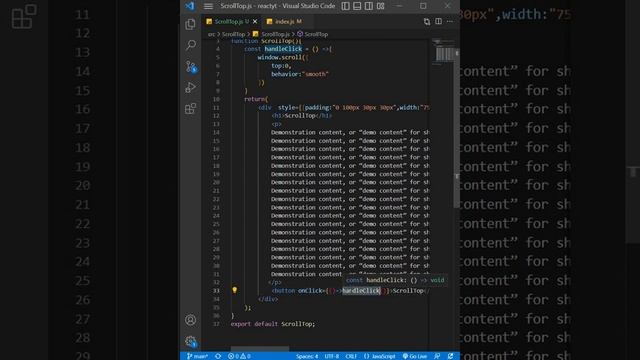Image resolution: width=640 pixels, height=360 pixels.
Task: Click the CRLF line ending indicator
Action: (351, 356)
